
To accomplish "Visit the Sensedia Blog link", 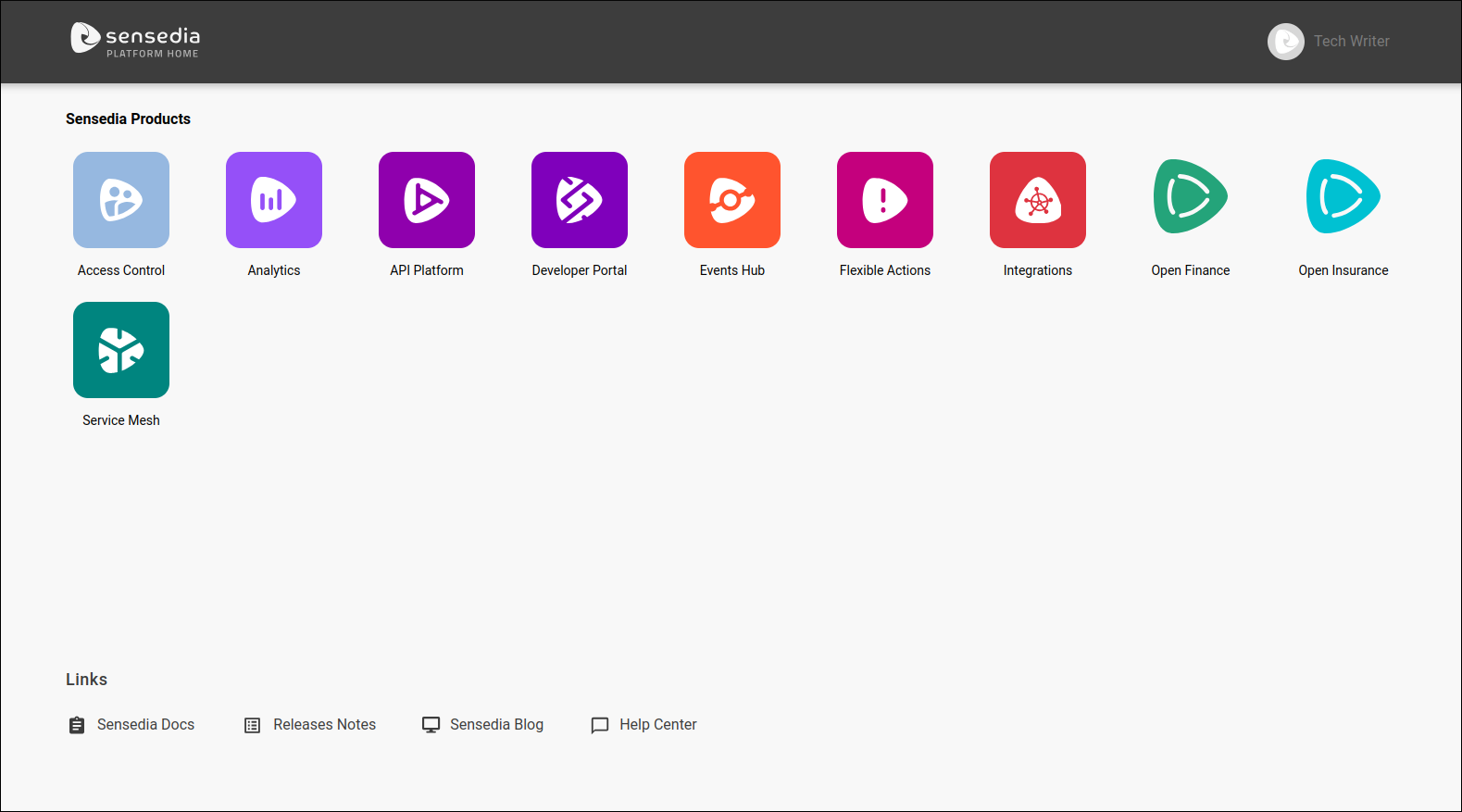I will 496,724.
